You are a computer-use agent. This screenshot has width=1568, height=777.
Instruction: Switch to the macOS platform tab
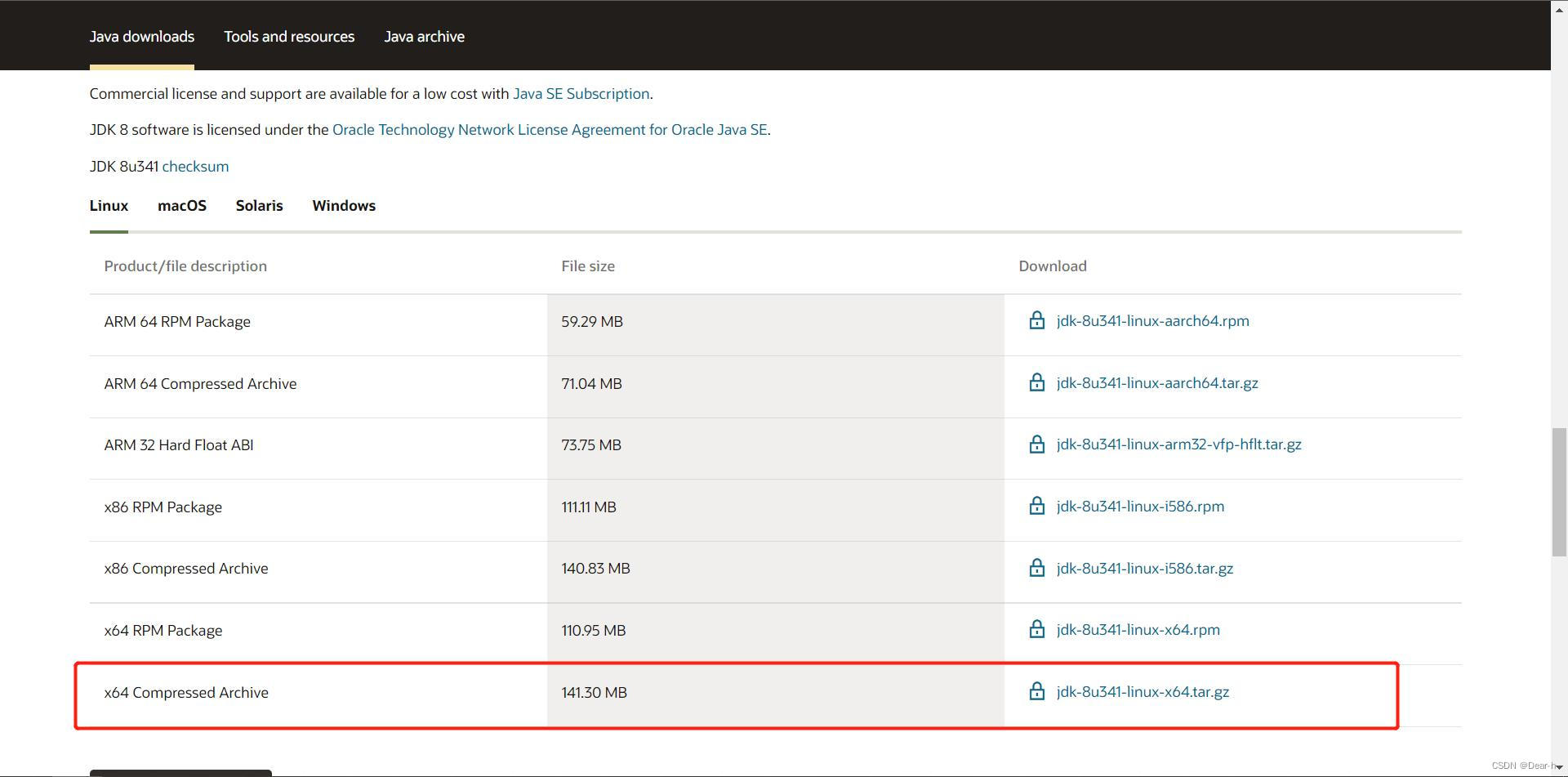pyautogui.click(x=182, y=206)
